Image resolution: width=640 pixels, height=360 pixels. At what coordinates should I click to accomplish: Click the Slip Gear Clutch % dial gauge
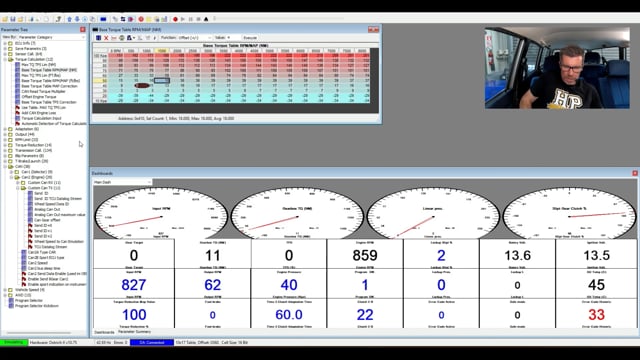pyautogui.click(x=569, y=213)
